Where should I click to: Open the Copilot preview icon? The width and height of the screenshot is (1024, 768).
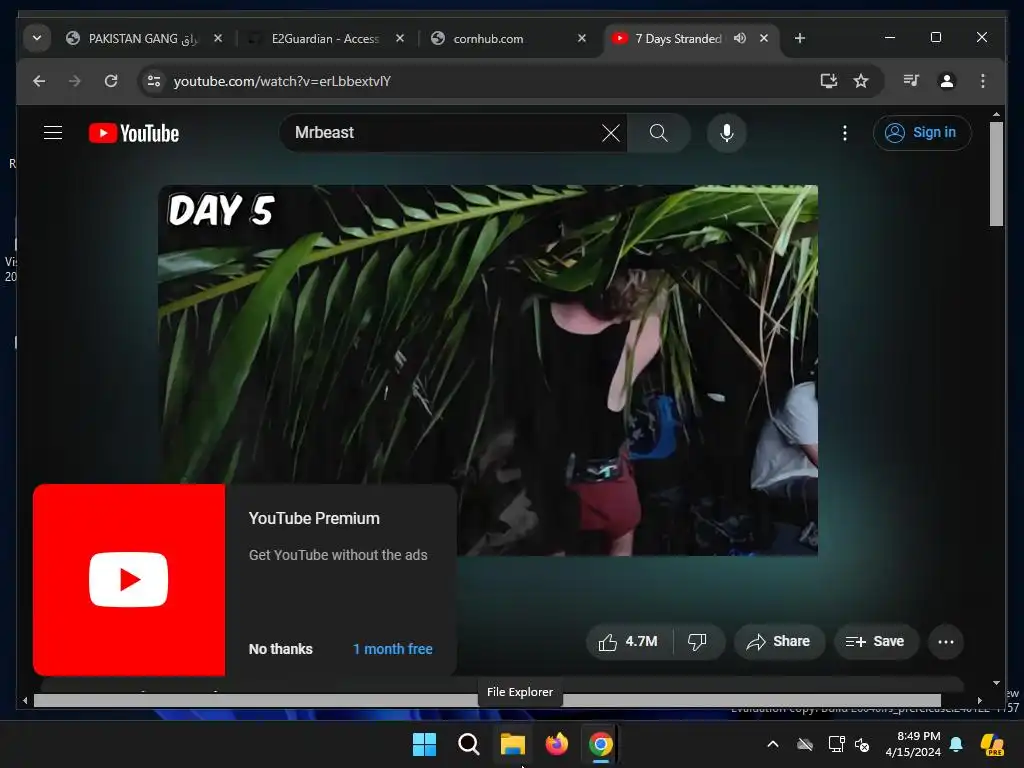click(x=993, y=744)
